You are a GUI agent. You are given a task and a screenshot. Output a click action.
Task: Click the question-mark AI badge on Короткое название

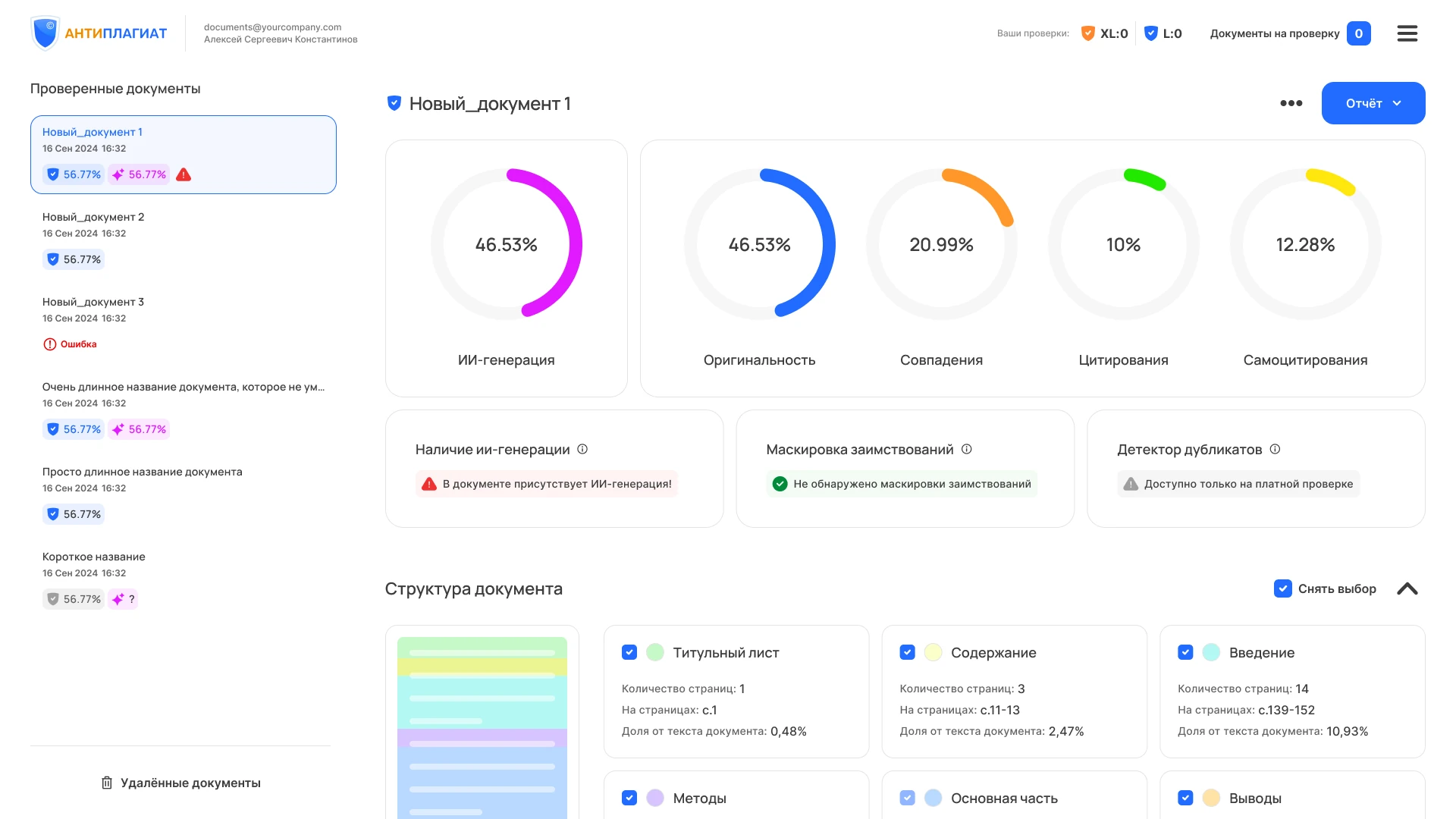pyautogui.click(x=123, y=599)
